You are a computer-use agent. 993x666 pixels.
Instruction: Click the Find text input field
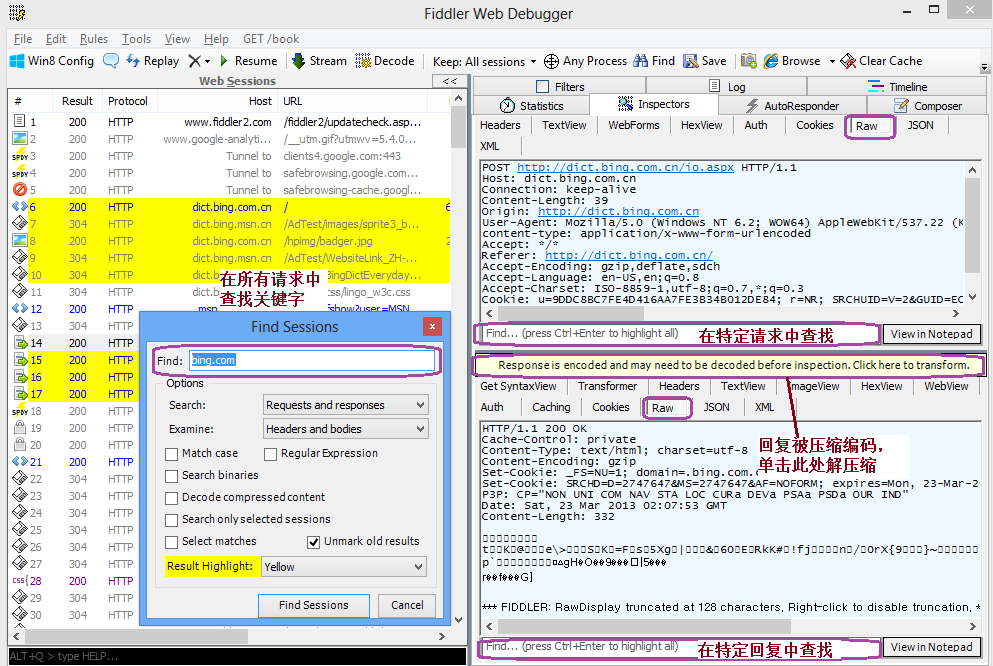(x=310, y=360)
